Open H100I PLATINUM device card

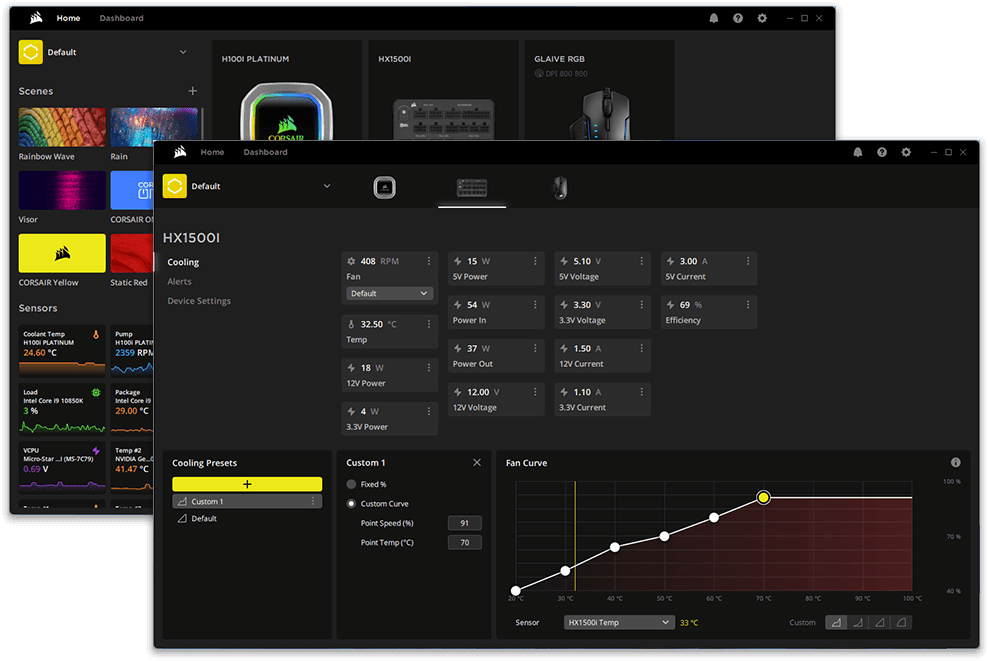[x=287, y=90]
